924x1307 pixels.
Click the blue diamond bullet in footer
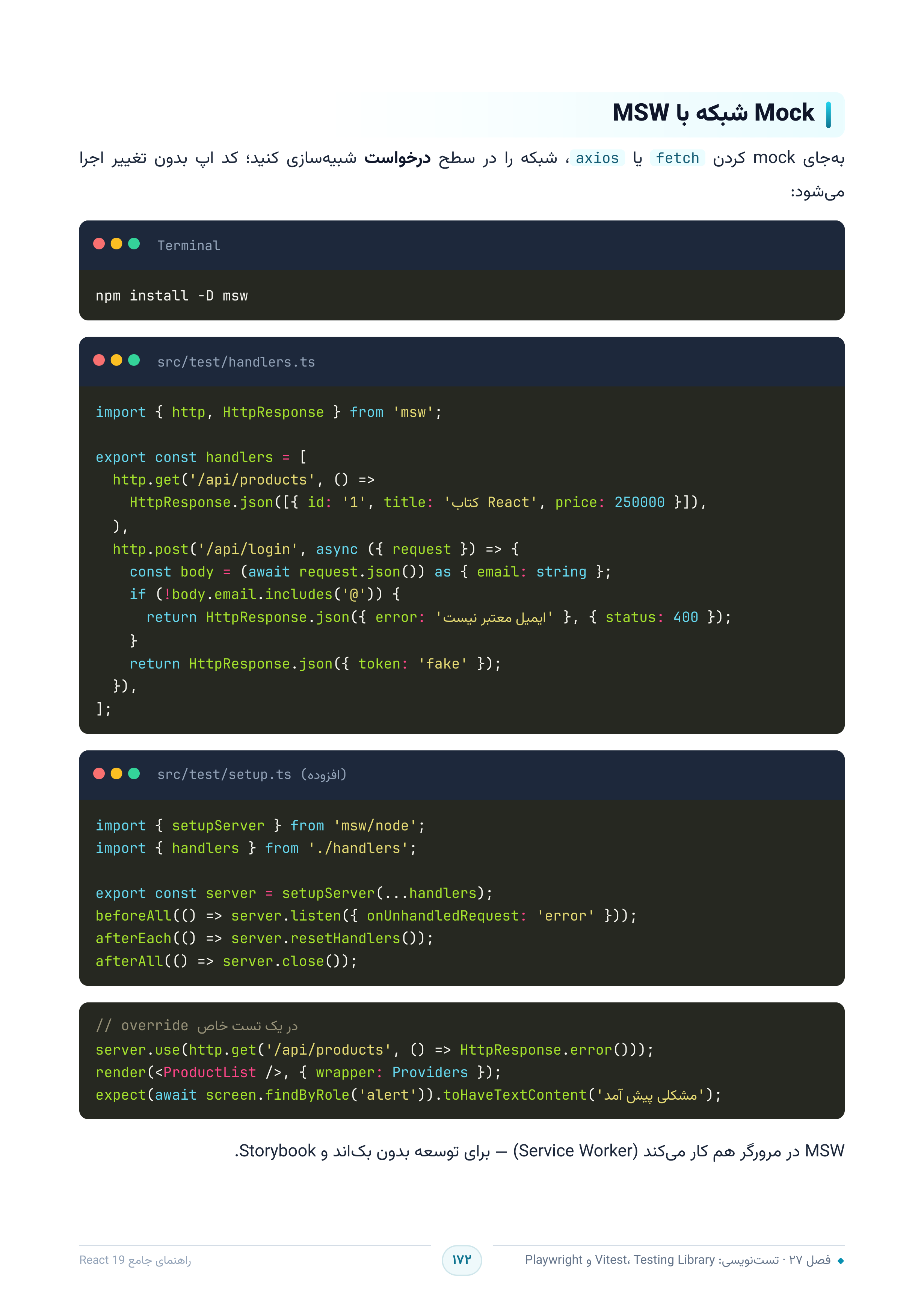click(841, 1261)
